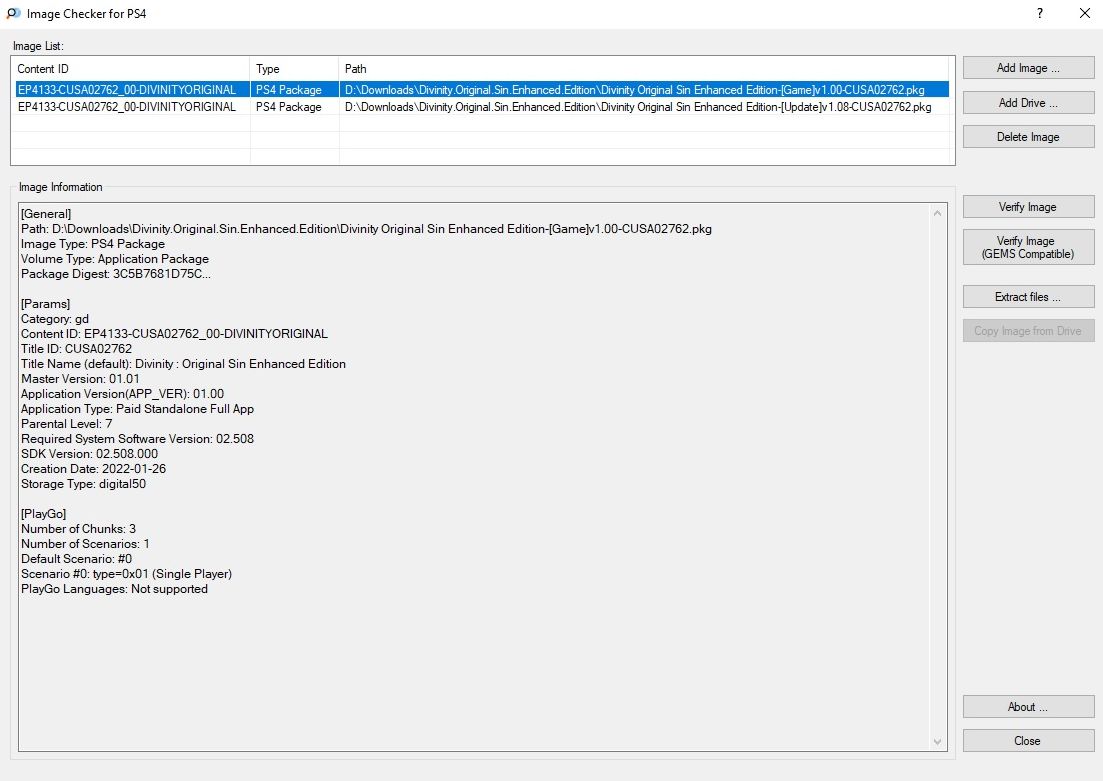Click the Content ID cell of the Update row

click(127, 107)
